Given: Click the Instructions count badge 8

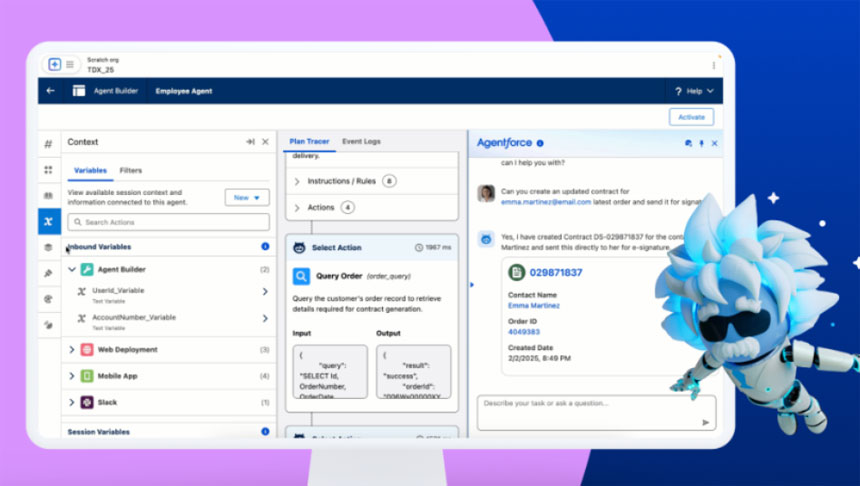Looking at the screenshot, I should point(389,181).
